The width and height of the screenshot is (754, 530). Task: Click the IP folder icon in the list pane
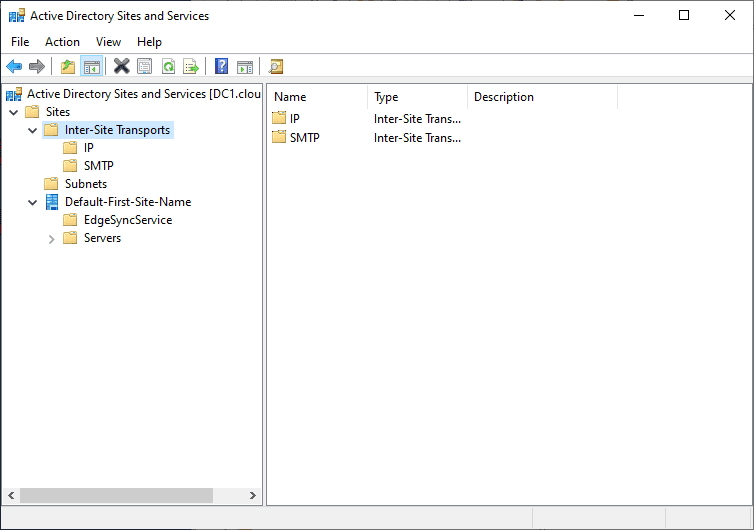tap(279, 118)
